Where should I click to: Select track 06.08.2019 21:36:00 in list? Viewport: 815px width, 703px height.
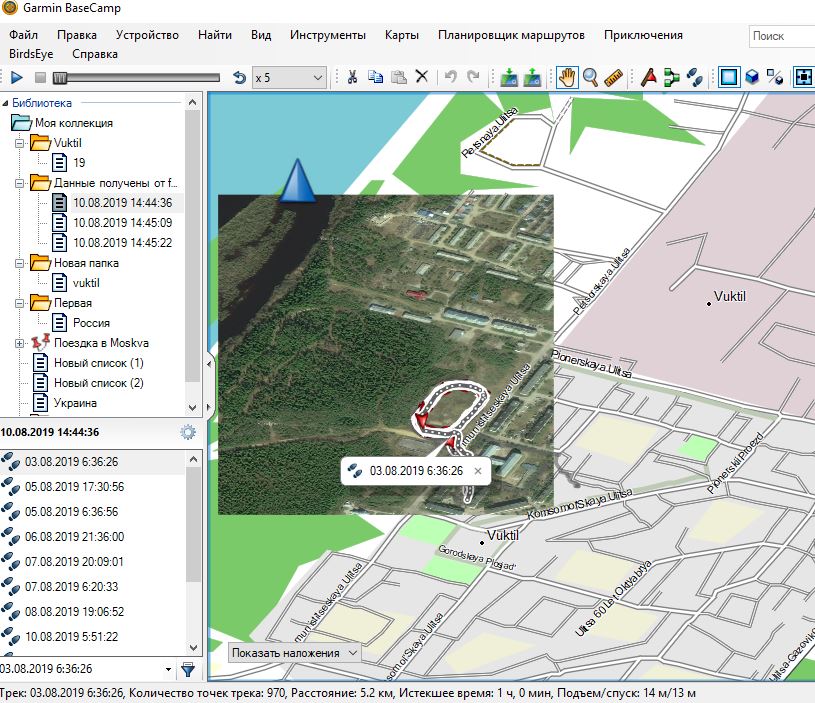point(74,536)
